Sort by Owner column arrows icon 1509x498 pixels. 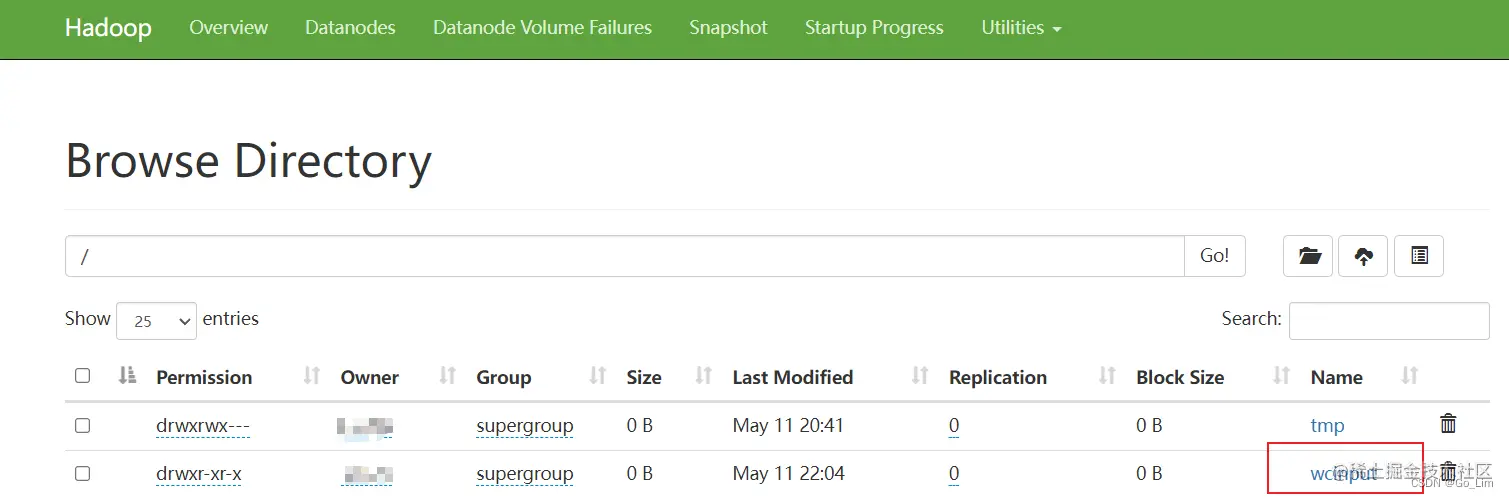point(448,376)
